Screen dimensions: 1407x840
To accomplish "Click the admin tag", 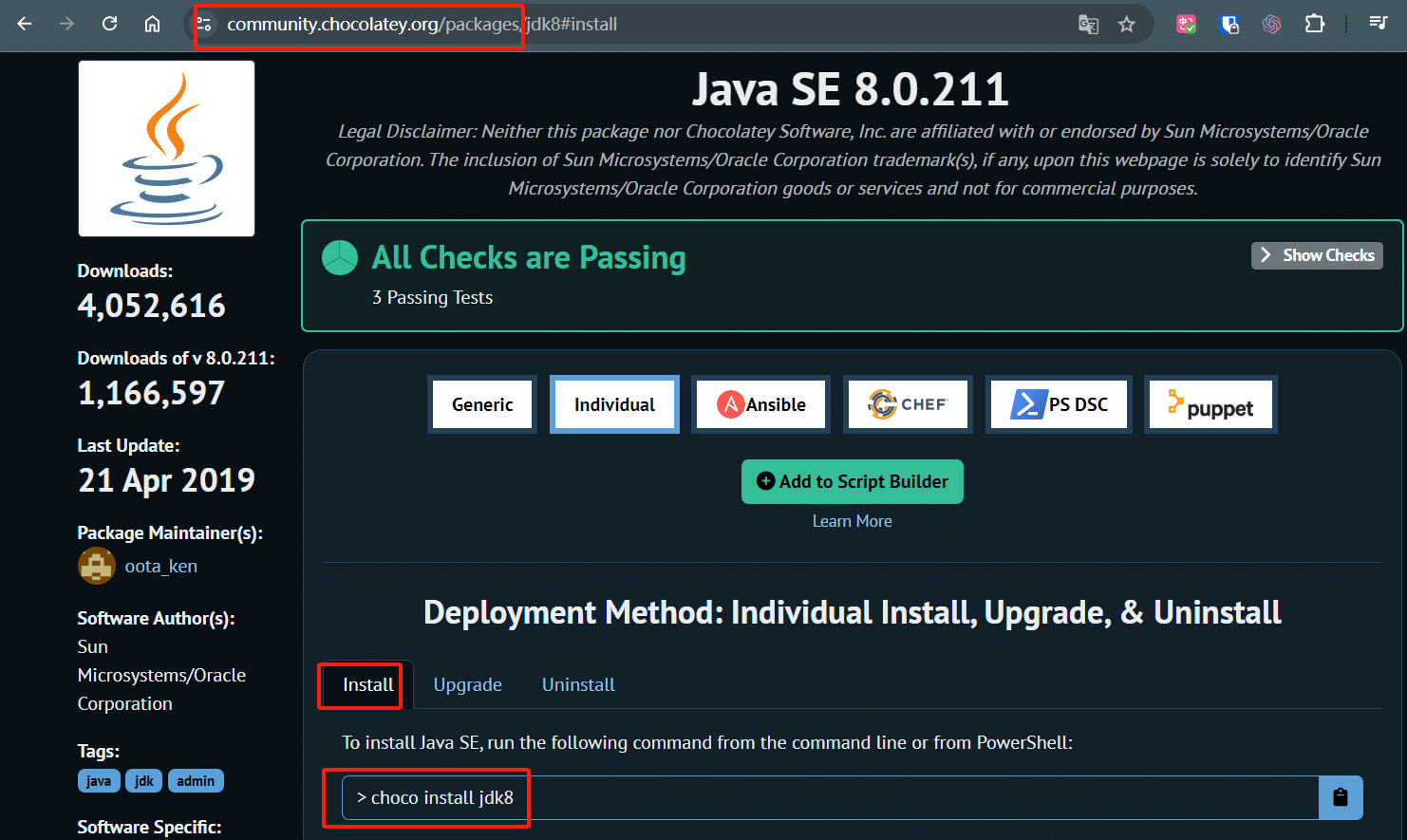I will [196, 780].
